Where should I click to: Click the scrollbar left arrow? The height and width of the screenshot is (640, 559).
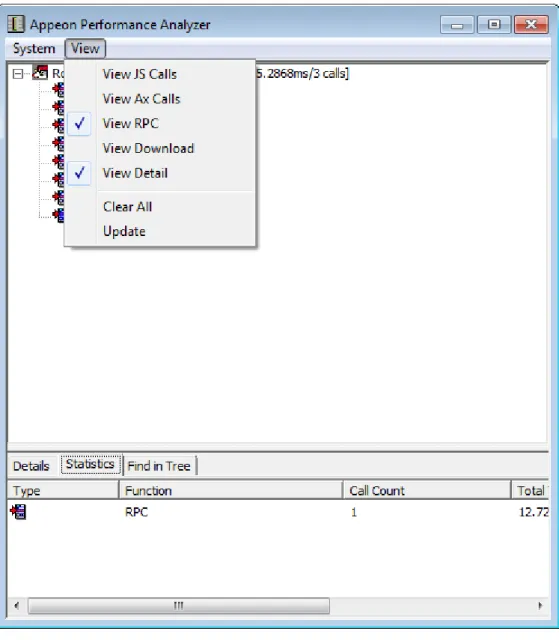[x=17, y=605]
